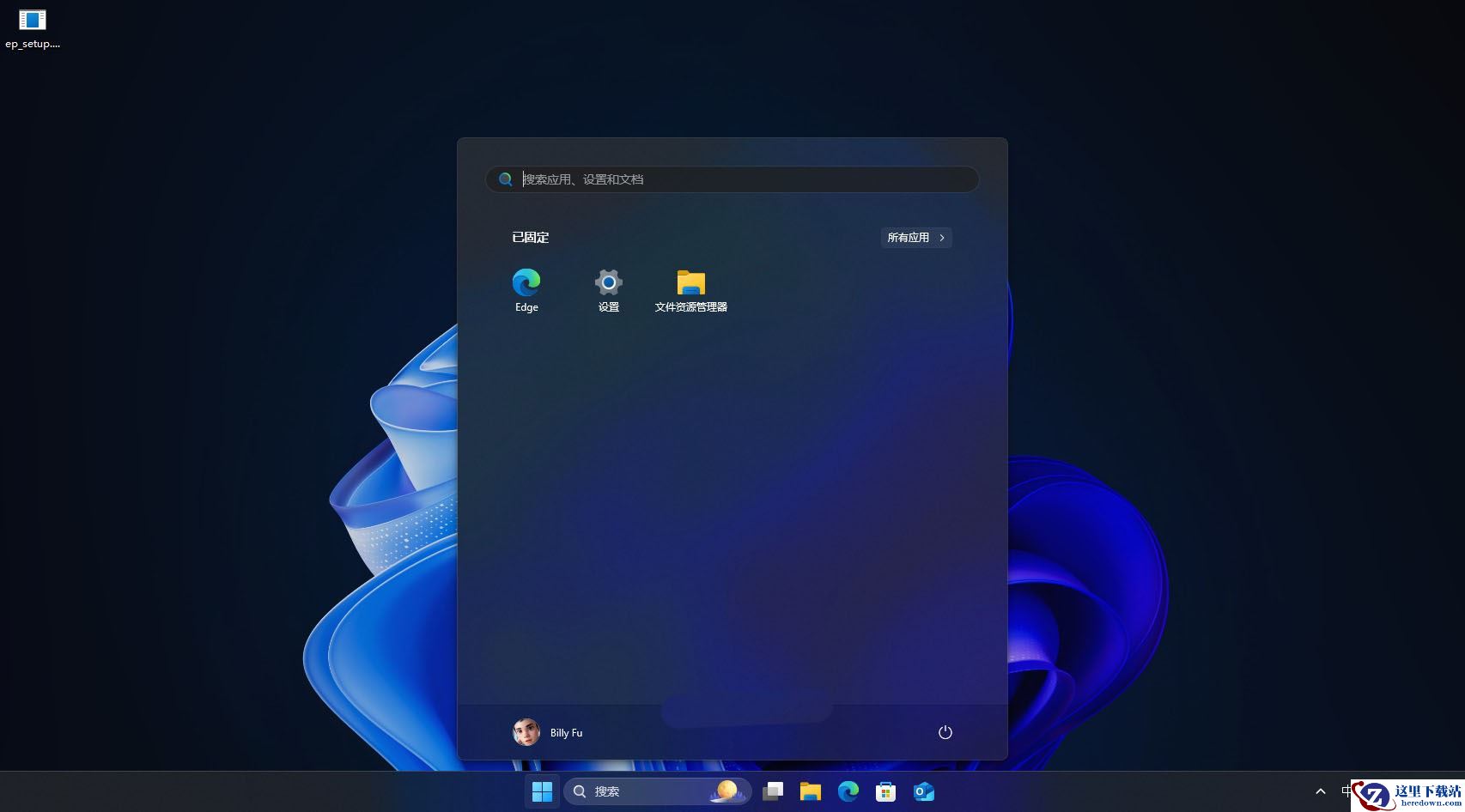Image resolution: width=1465 pixels, height=812 pixels.
Task: Show hidden system tray icons chevron
Action: 1321,791
